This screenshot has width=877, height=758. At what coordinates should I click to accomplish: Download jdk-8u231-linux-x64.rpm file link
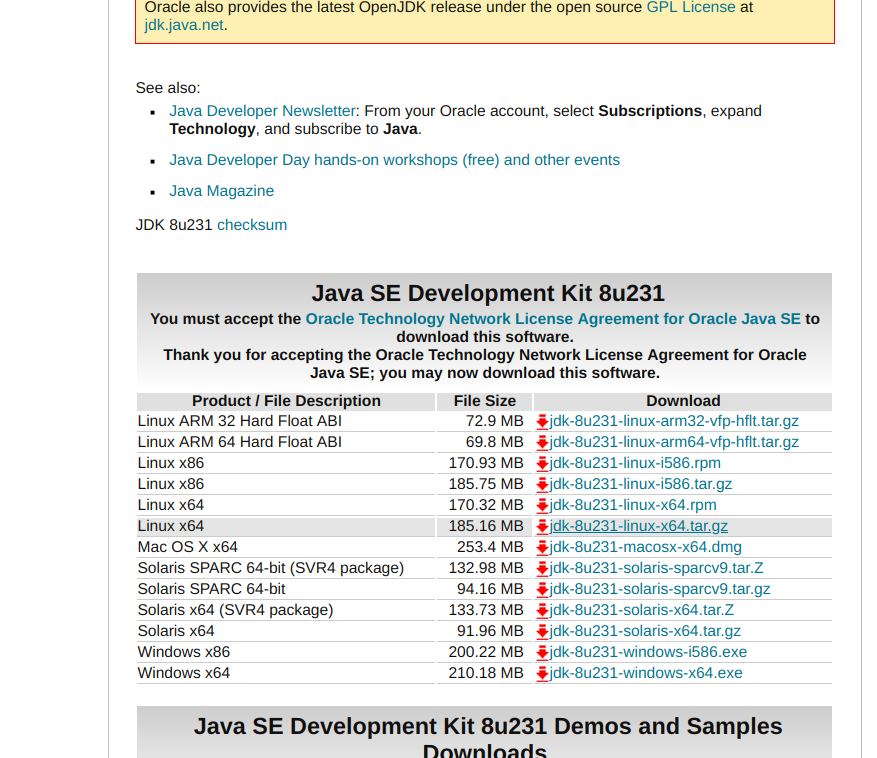(633, 505)
